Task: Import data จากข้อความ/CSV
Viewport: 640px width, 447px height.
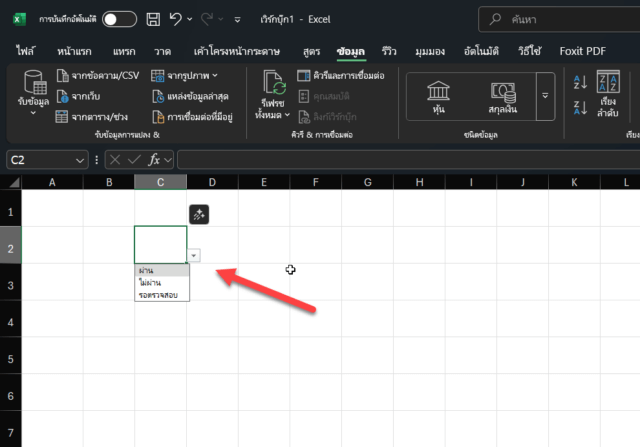Action: click(98, 76)
